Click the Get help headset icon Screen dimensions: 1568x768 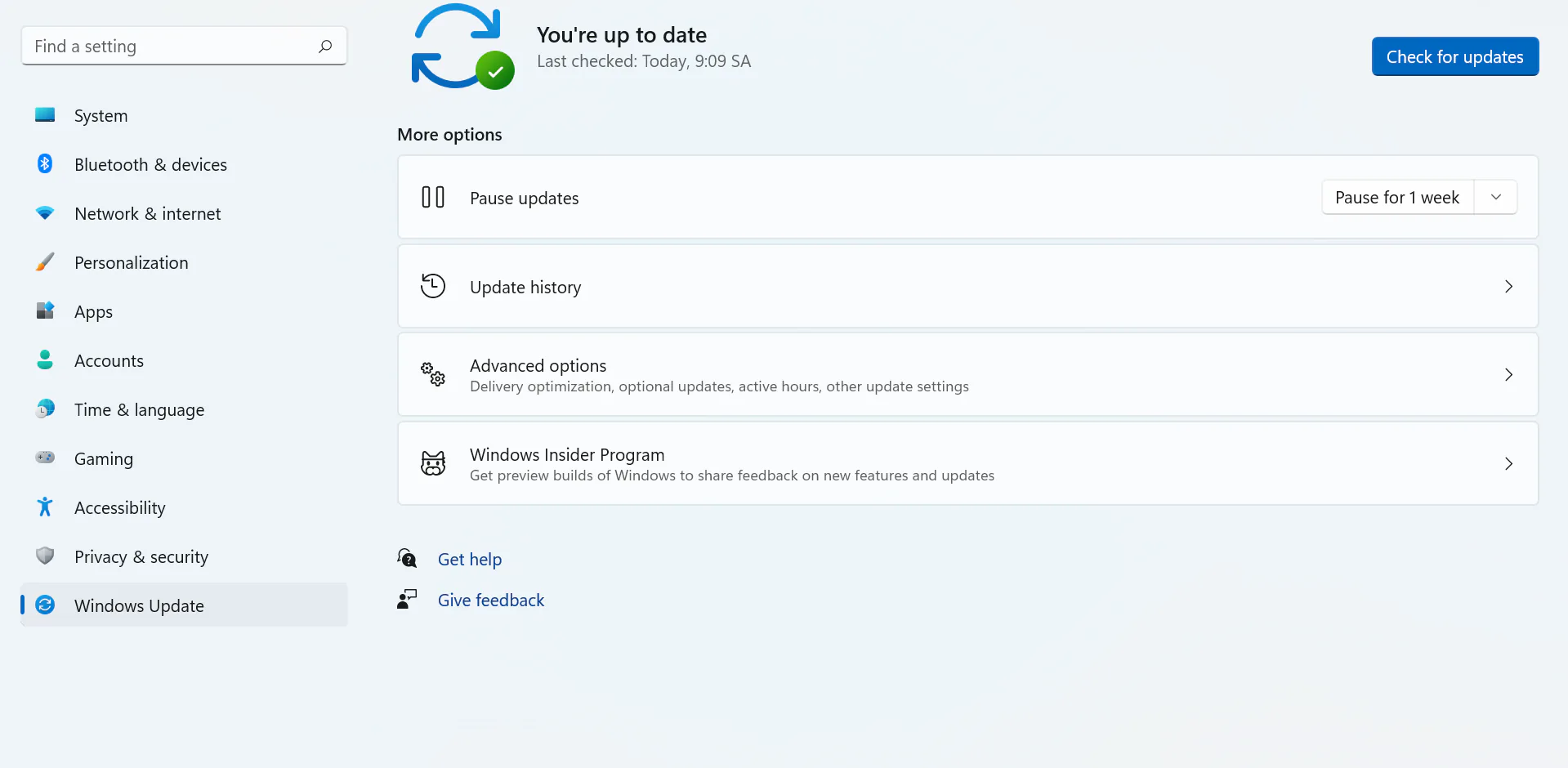tap(407, 558)
